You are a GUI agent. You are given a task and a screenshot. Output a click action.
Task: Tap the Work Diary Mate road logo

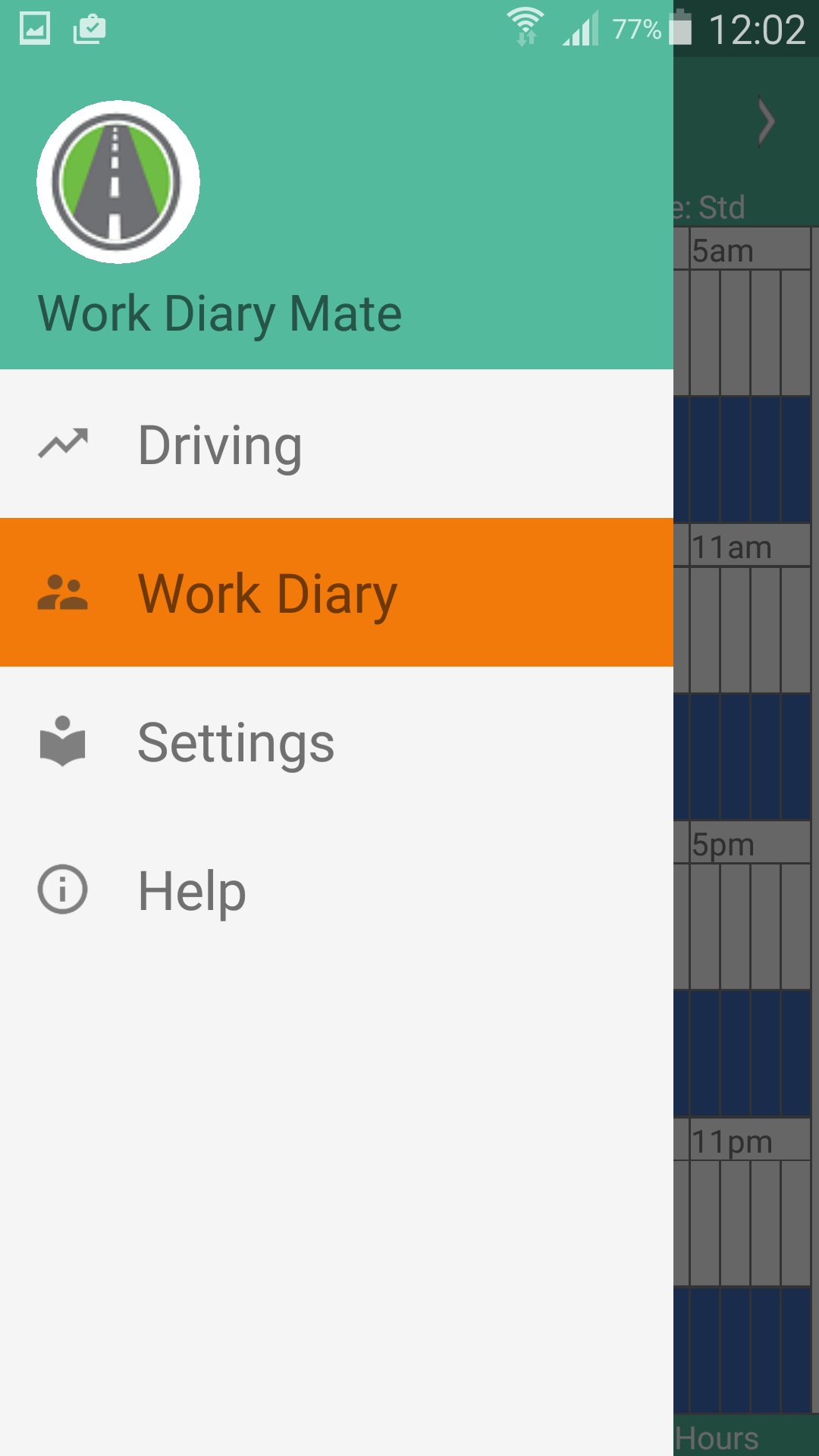[118, 182]
